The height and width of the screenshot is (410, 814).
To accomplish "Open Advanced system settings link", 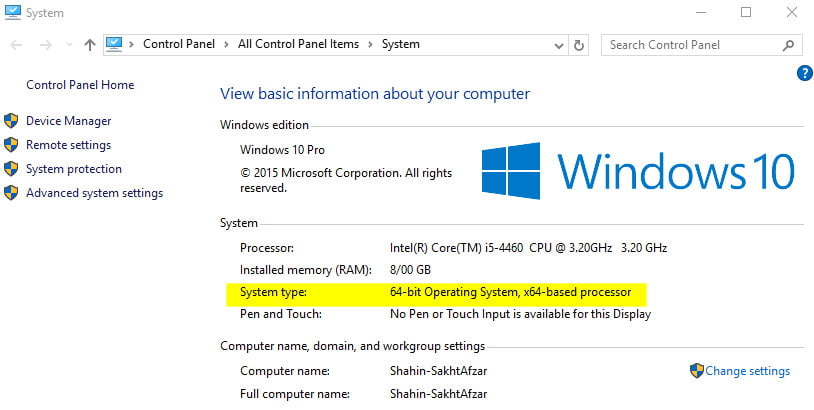I will click(94, 193).
